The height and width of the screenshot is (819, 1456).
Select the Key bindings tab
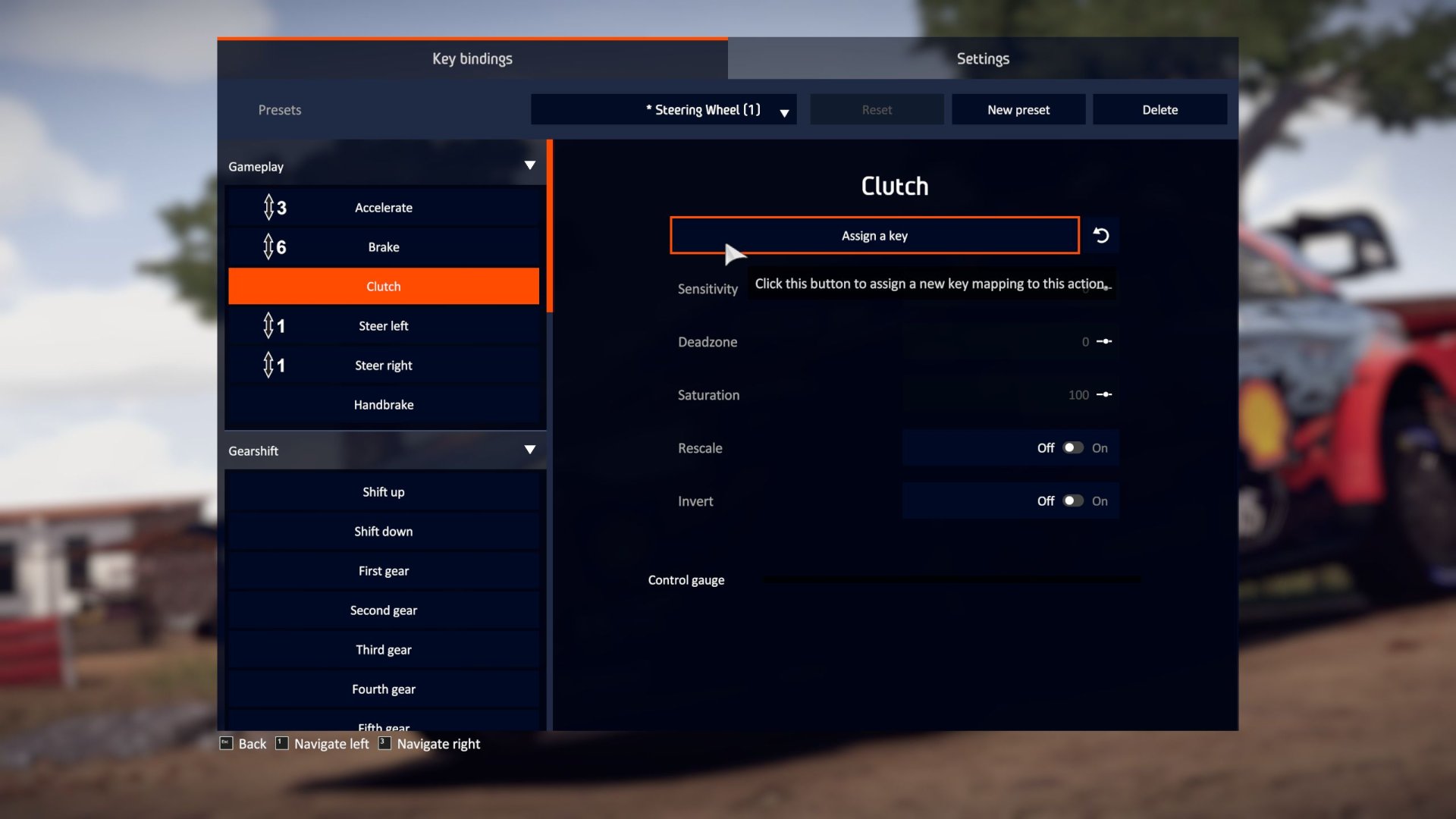click(x=472, y=58)
